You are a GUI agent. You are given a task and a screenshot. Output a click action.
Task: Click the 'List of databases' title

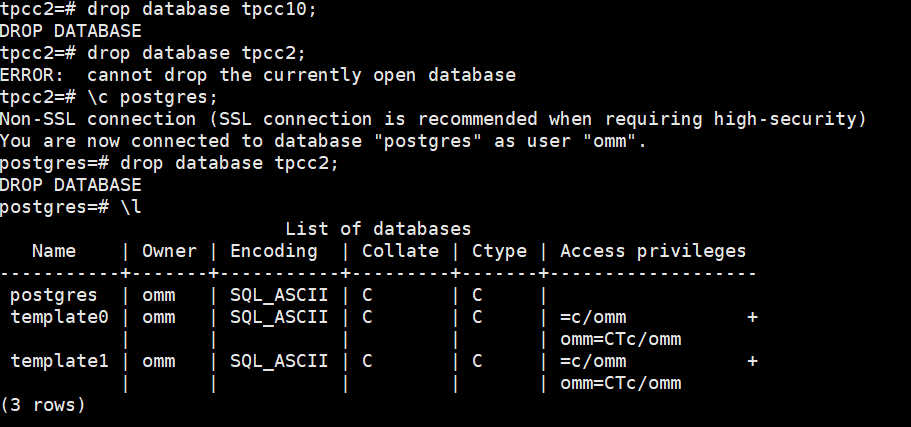click(378, 229)
